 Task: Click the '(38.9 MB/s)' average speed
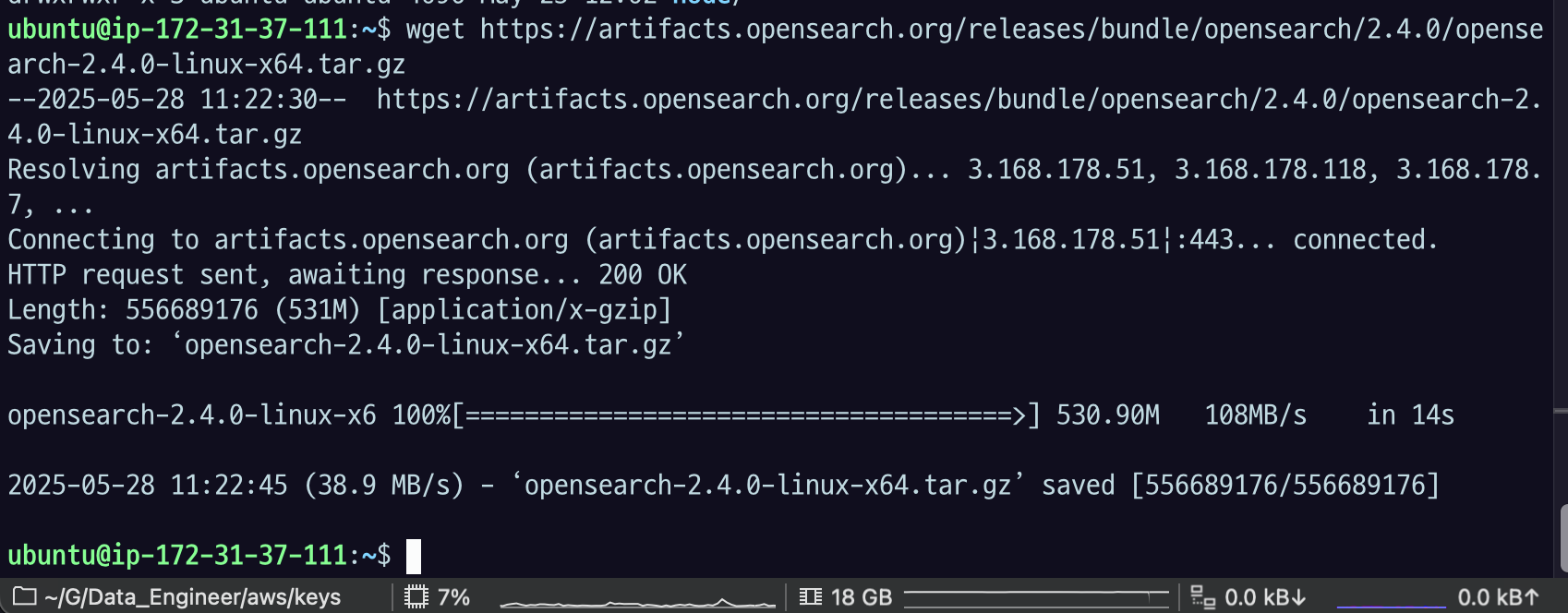click(x=383, y=486)
